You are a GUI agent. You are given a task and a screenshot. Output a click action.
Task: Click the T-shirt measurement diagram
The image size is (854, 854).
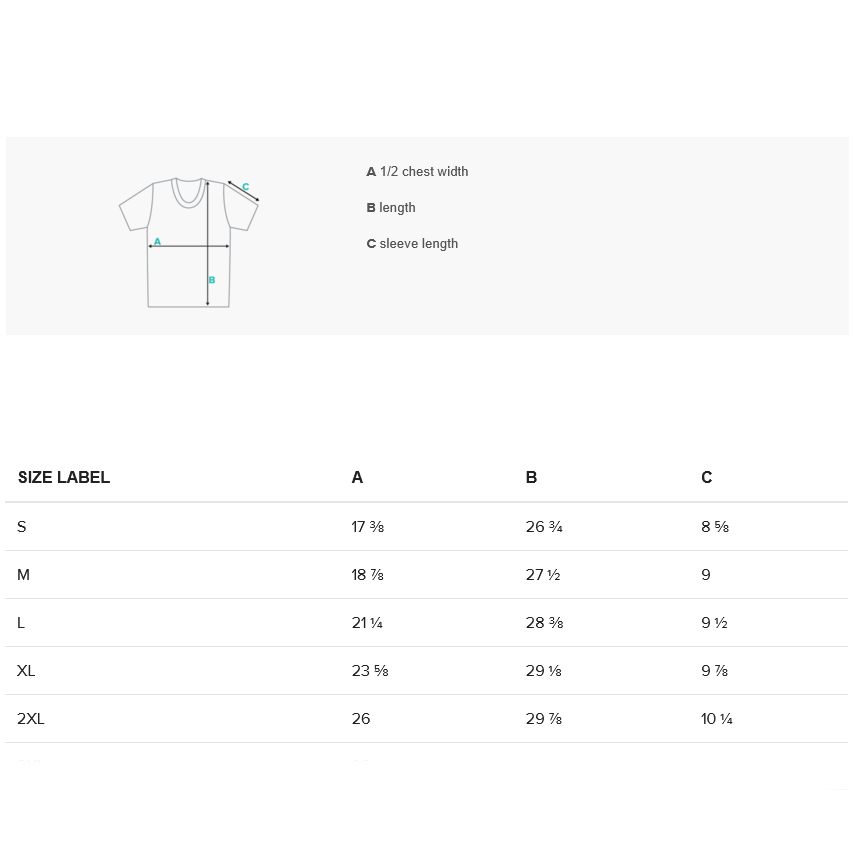(x=189, y=241)
